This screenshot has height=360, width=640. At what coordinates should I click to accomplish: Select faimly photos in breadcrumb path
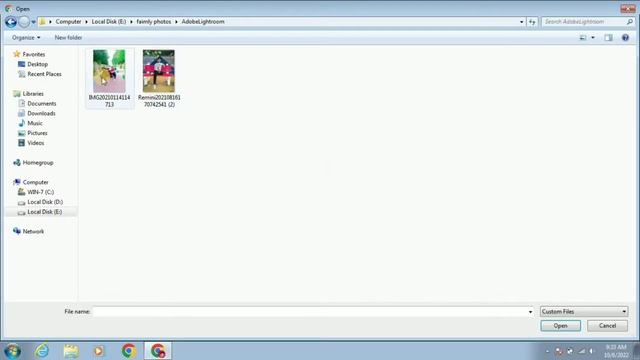[153, 22]
